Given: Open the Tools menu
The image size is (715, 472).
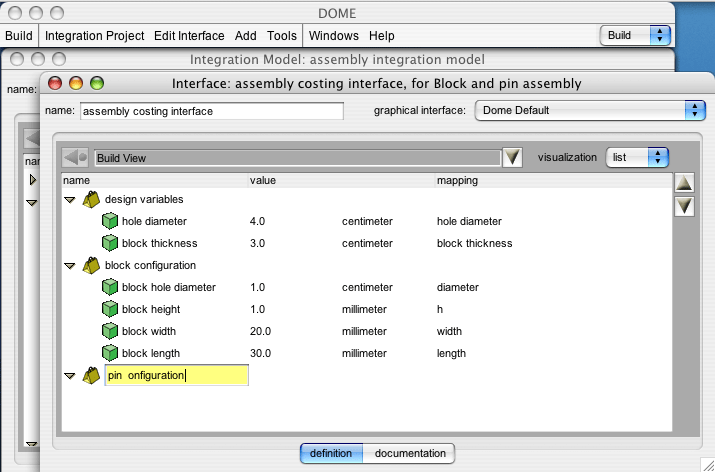Looking at the screenshot, I should (x=282, y=36).
